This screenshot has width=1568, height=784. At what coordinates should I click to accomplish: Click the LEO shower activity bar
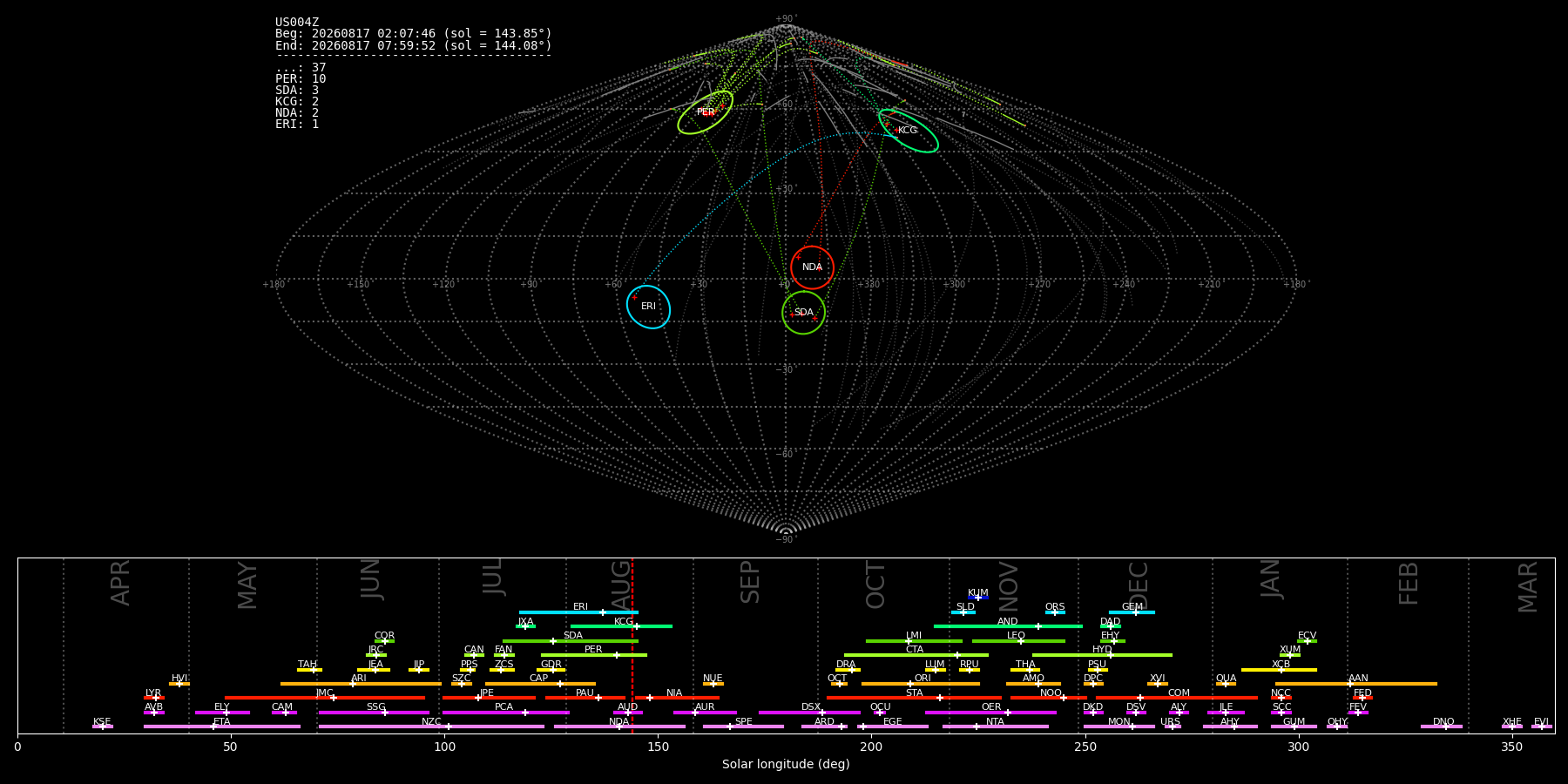pyautogui.click(x=1018, y=641)
